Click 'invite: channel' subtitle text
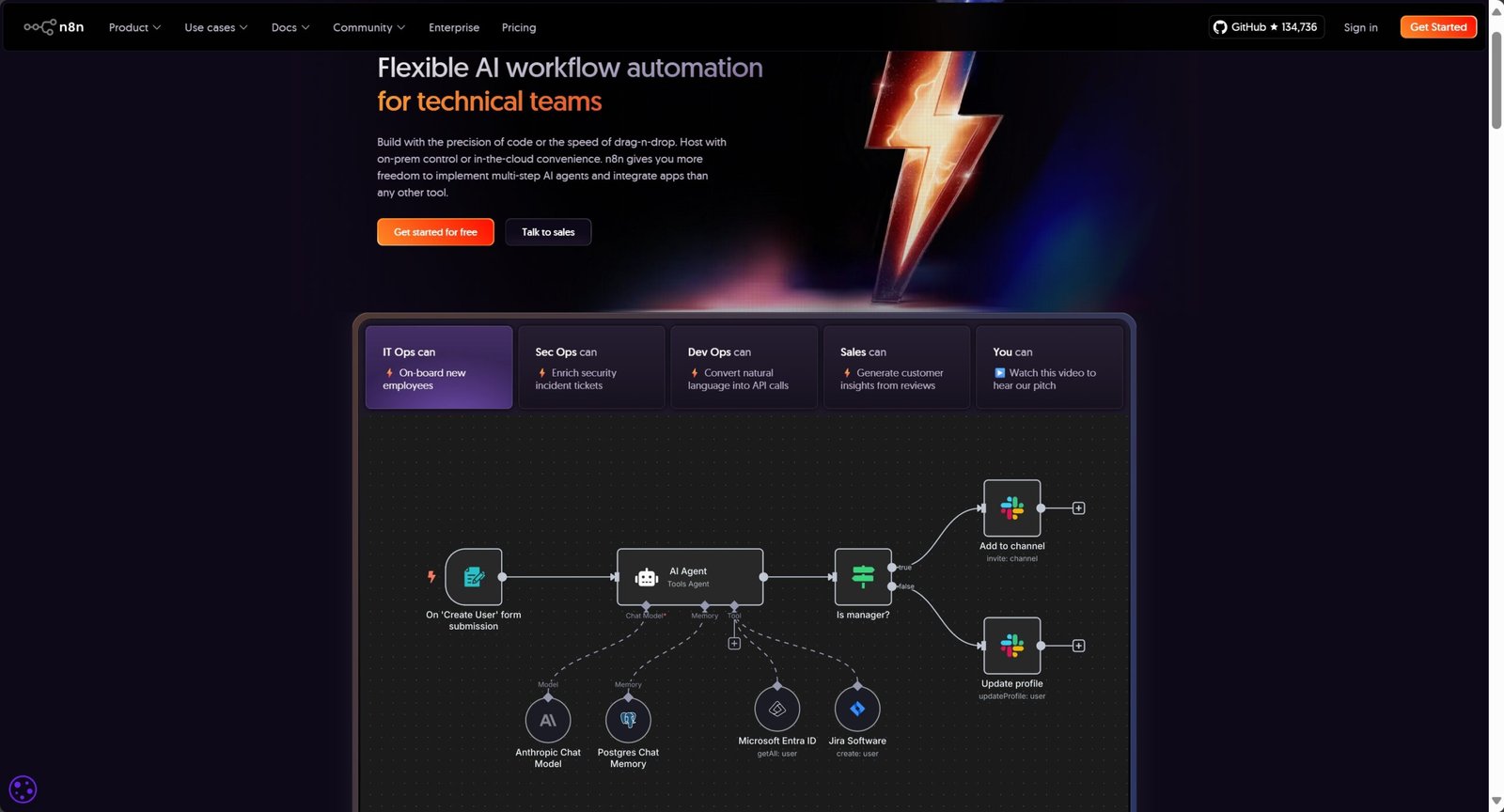The height and width of the screenshot is (812, 1504). coord(1012,558)
